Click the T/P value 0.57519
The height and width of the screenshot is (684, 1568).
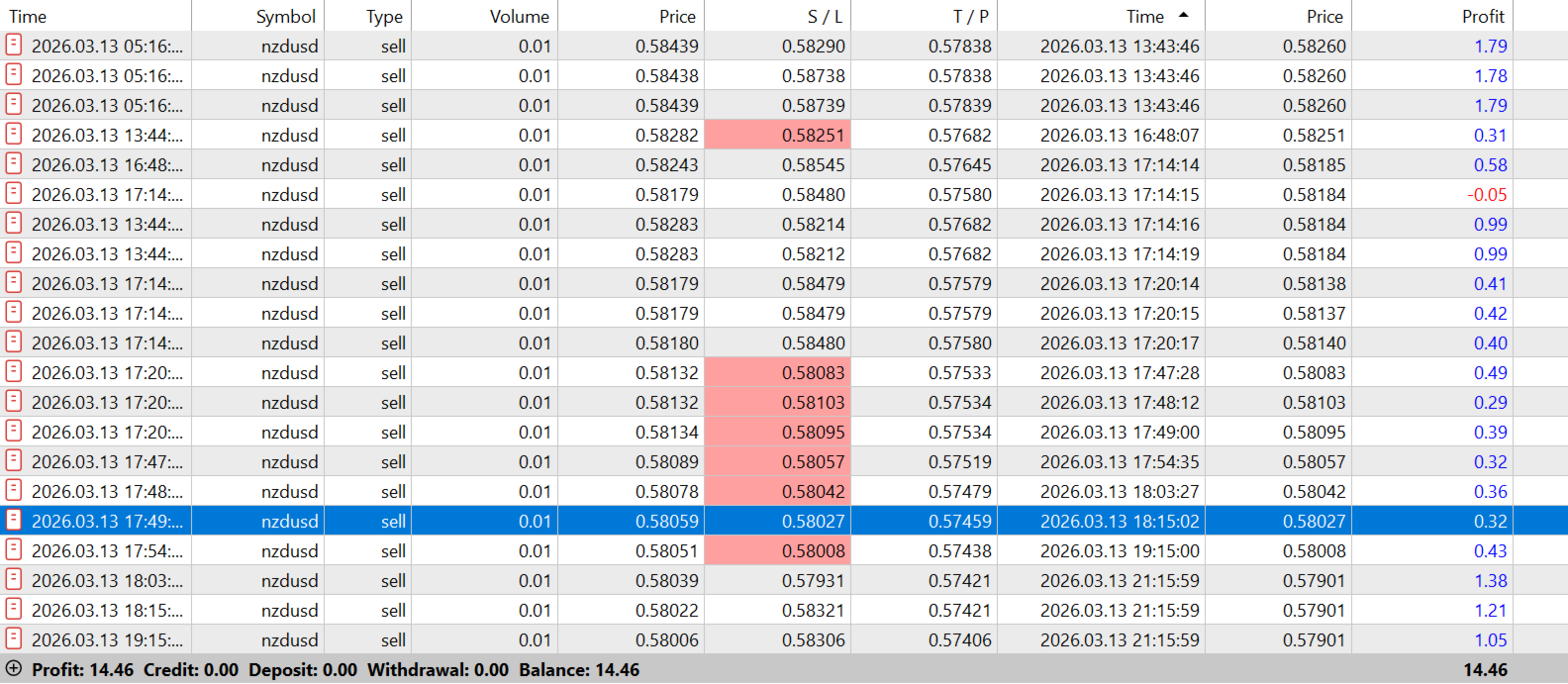[x=960, y=461]
